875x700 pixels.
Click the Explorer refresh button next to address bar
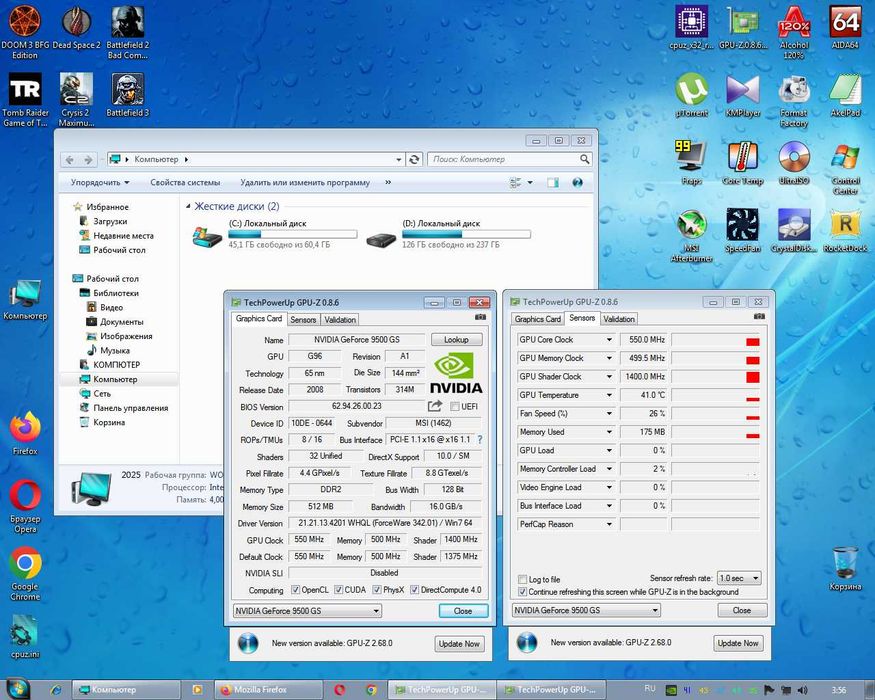[x=414, y=159]
